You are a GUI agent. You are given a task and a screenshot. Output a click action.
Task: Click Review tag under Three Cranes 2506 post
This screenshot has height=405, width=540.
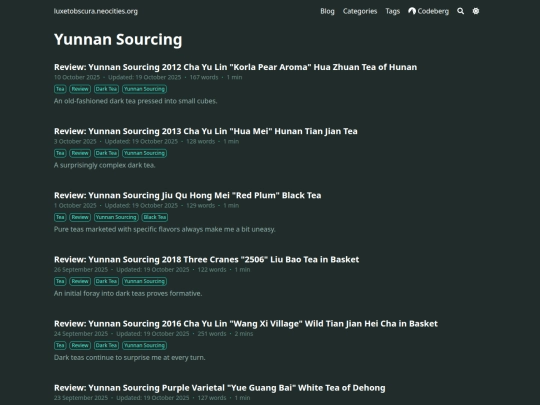coord(80,281)
